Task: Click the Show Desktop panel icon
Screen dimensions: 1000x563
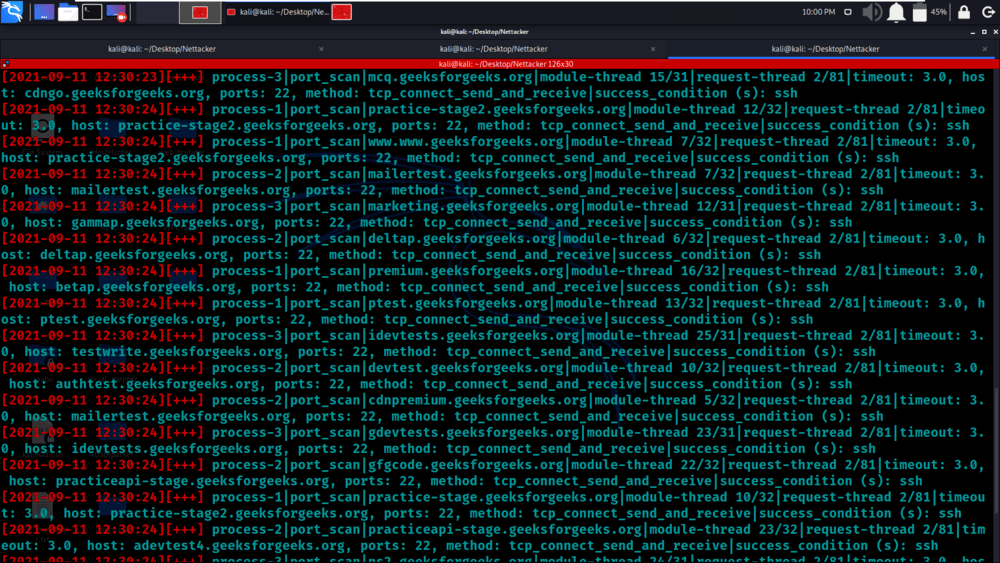Action: click(x=44, y=12)
